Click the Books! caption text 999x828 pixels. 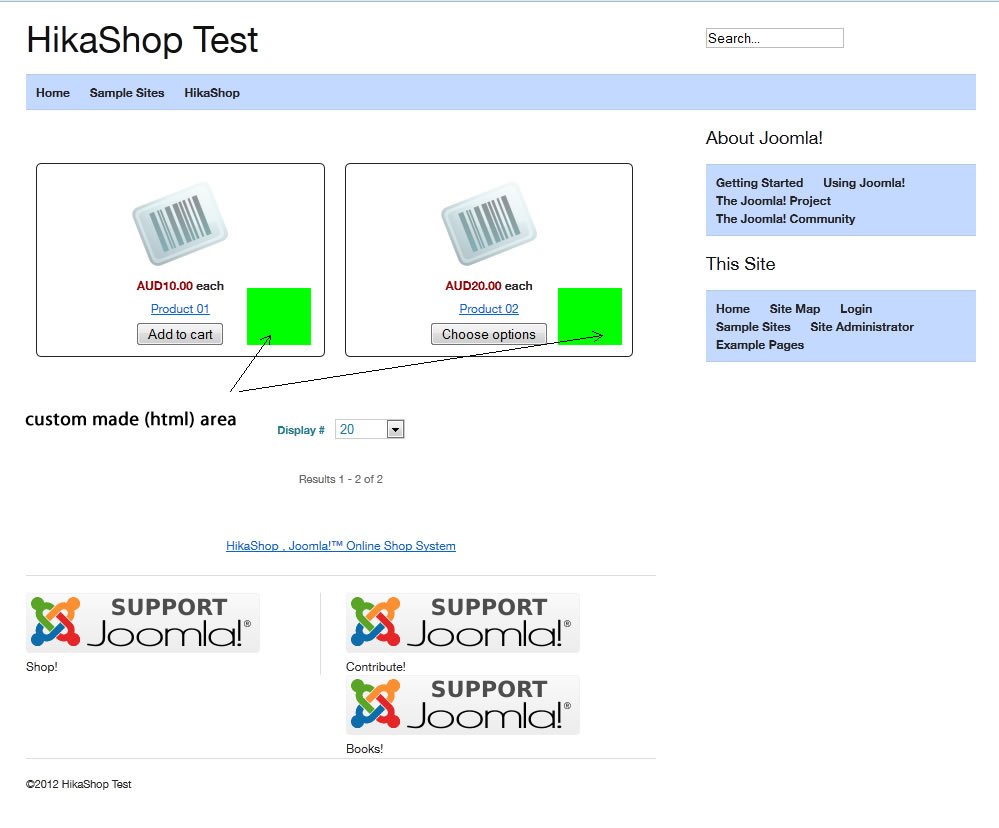click(x=364, y=749)
